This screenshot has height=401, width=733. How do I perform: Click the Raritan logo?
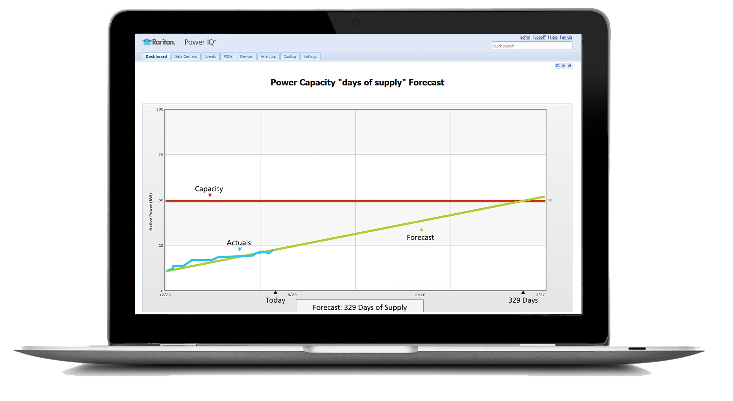(159, 42)
